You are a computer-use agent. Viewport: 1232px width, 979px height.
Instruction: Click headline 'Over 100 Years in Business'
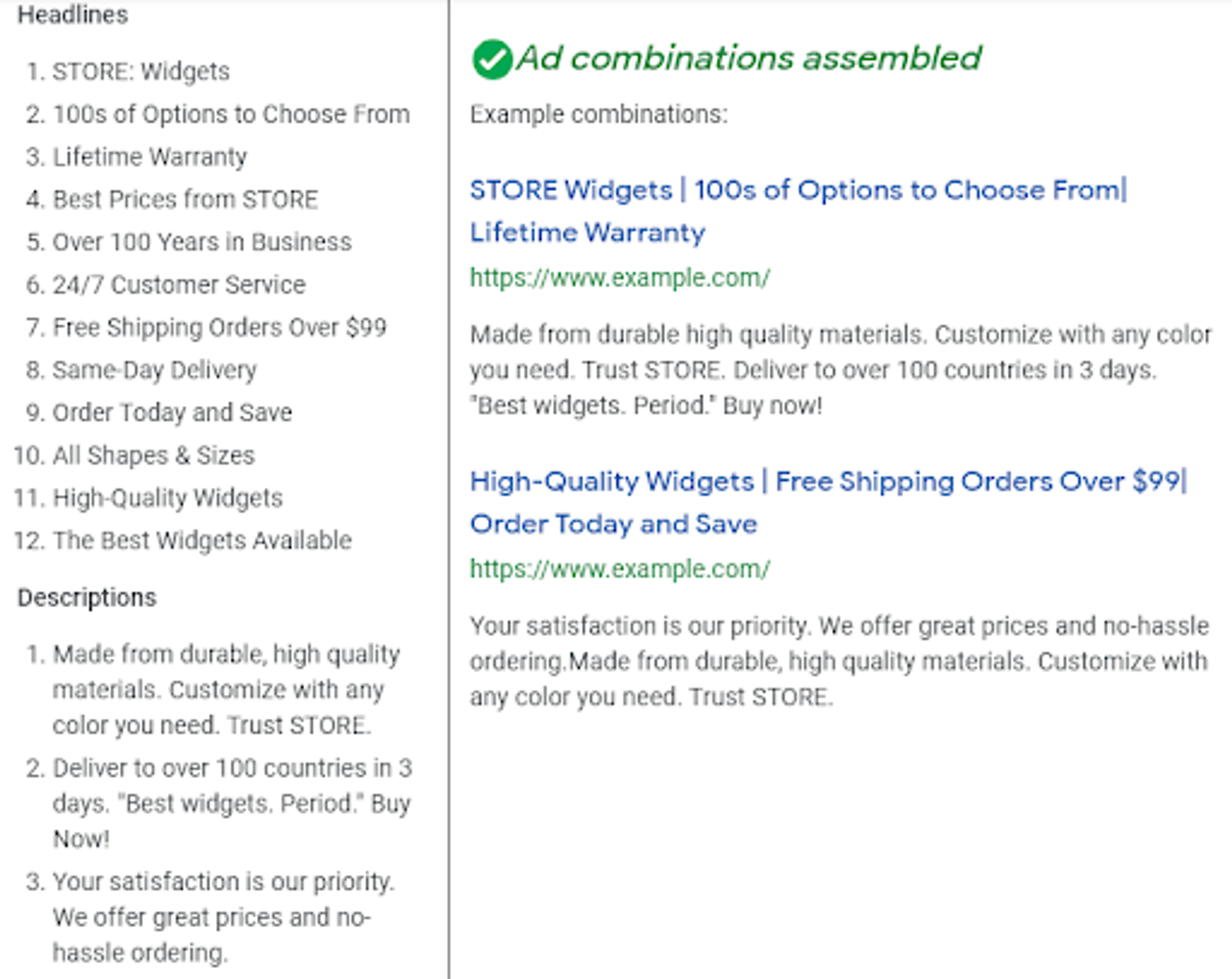[202, 242]
